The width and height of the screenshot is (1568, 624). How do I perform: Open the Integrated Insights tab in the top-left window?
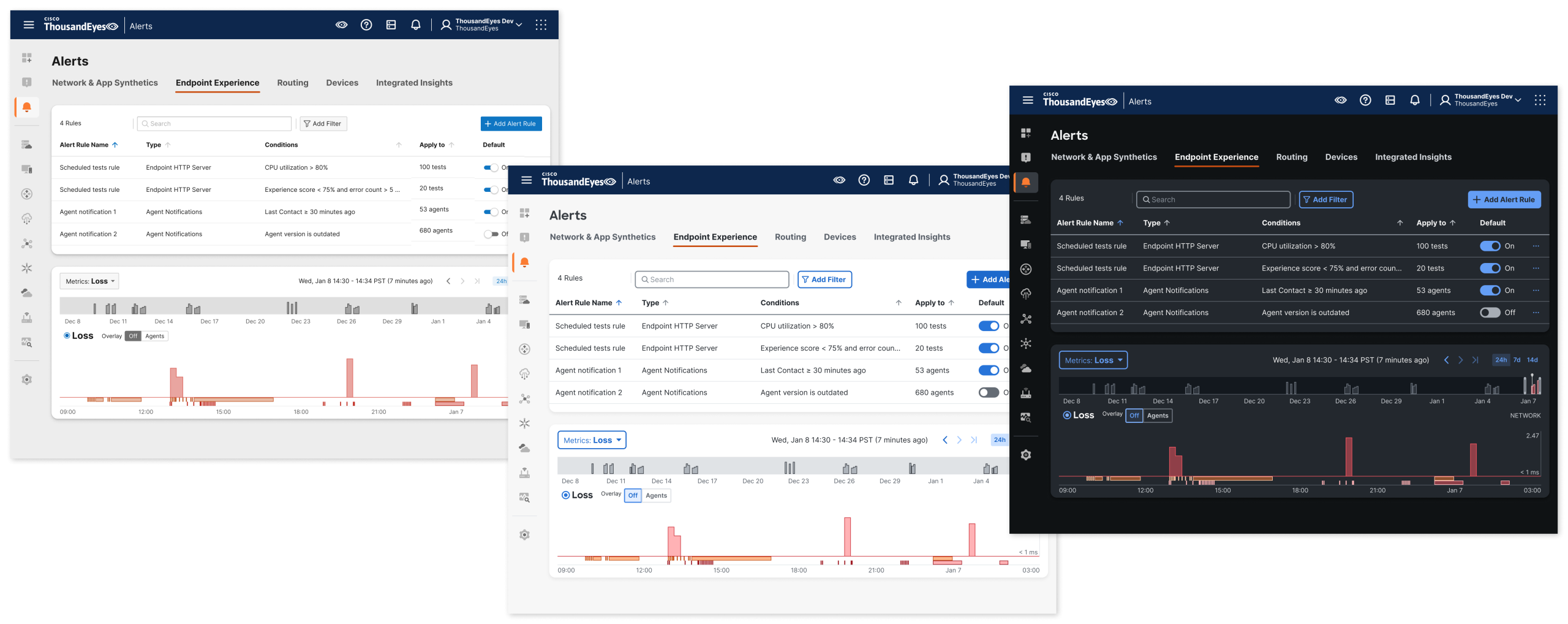pyautogui.click(x=414, y=83)
